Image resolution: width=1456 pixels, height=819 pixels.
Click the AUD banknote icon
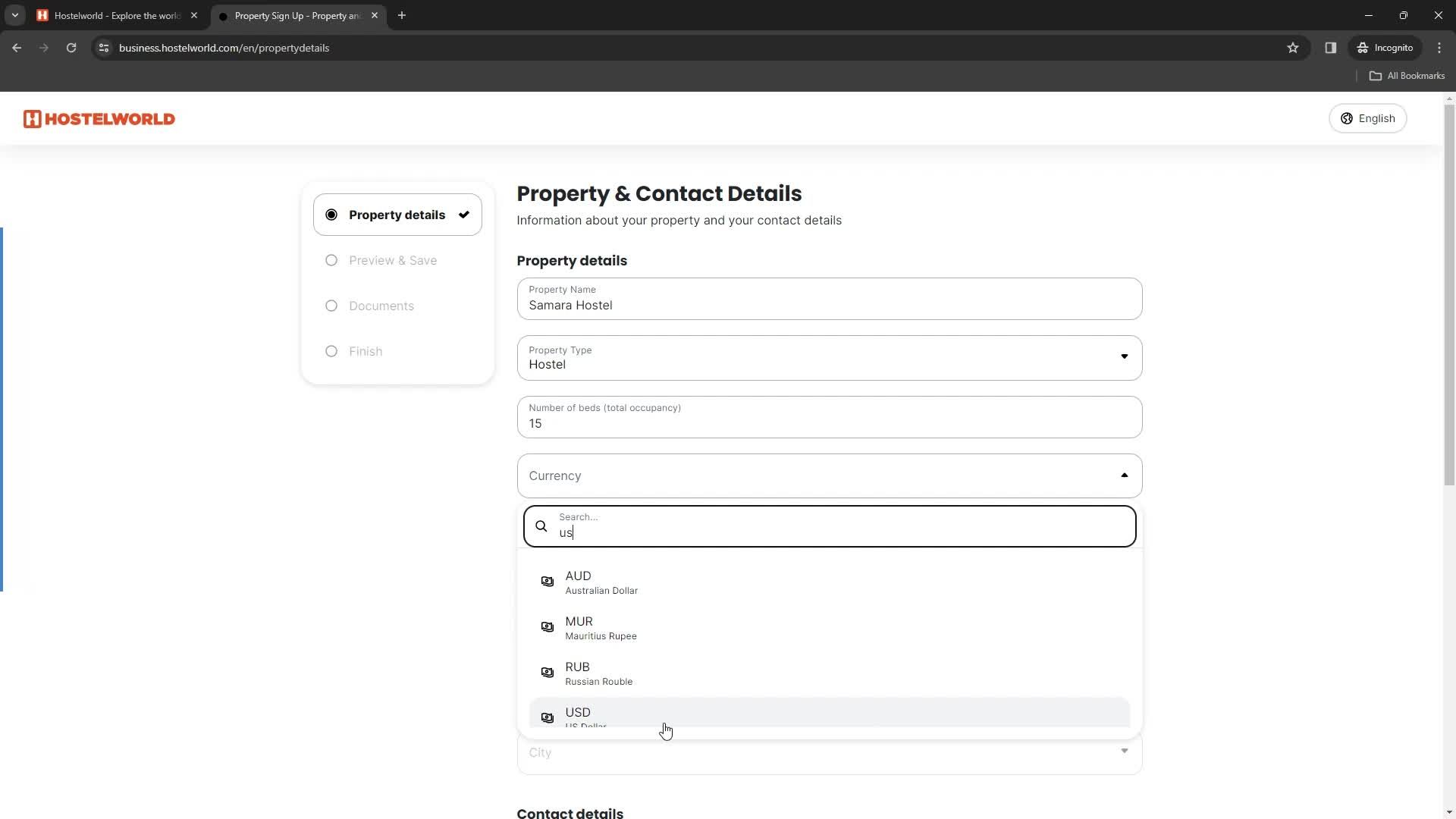tap(548, 582)
